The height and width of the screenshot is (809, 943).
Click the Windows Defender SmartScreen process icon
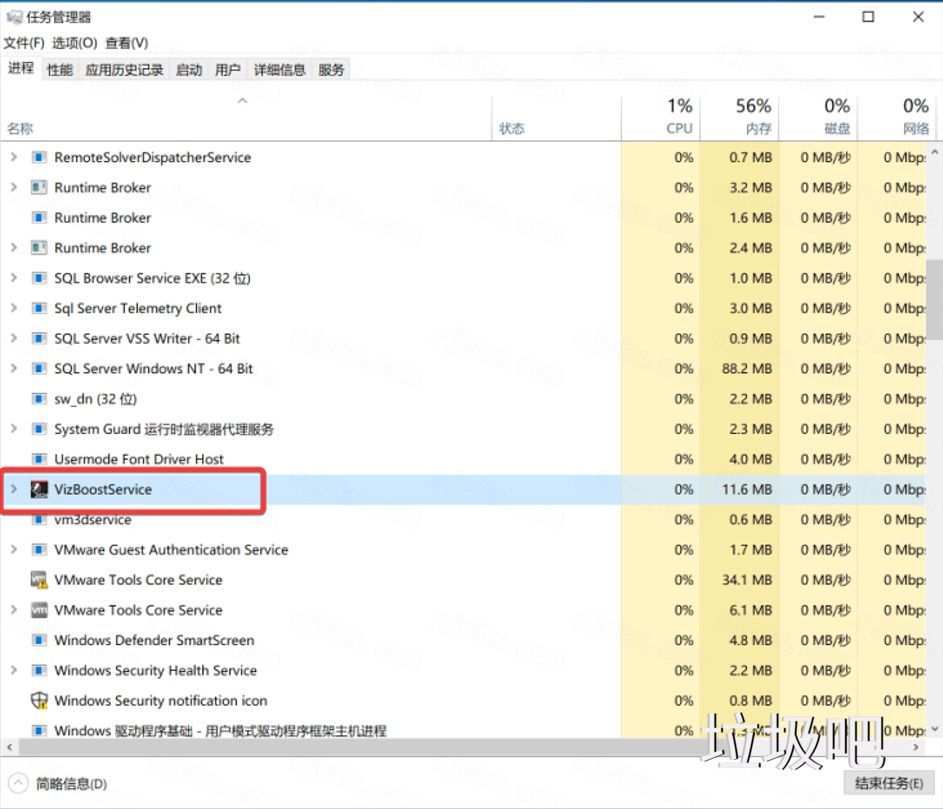40,640
